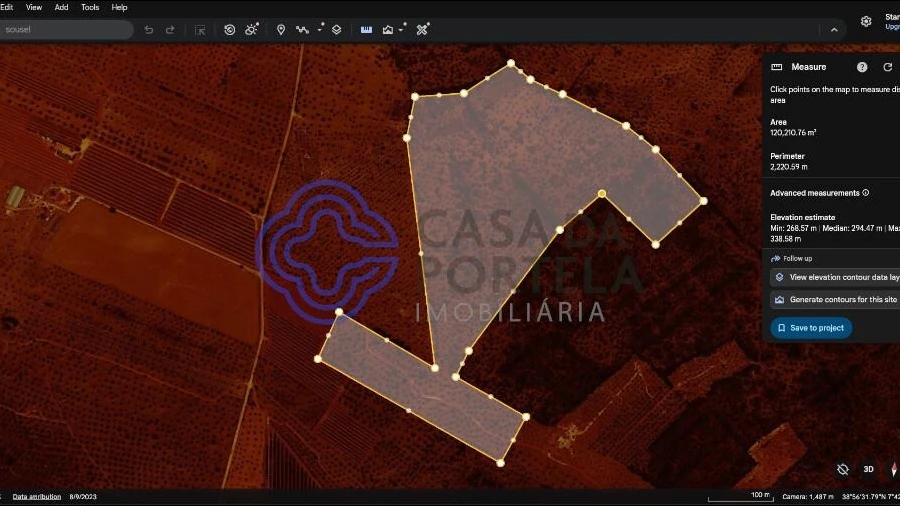Click the Measure panel help question icon
This screenshot has height=506, width=900.
pyautogui.click(x=862, y=67)
